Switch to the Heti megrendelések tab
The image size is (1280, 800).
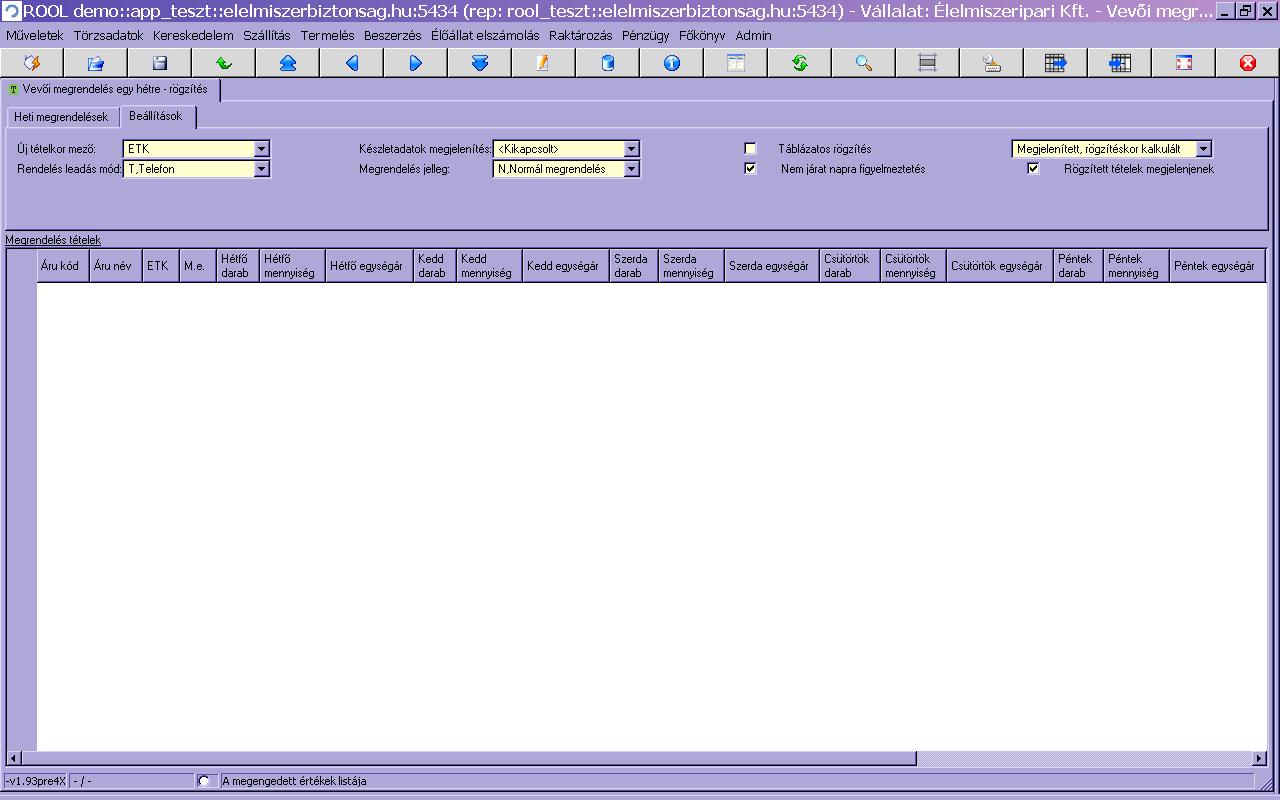coord(61,117)
